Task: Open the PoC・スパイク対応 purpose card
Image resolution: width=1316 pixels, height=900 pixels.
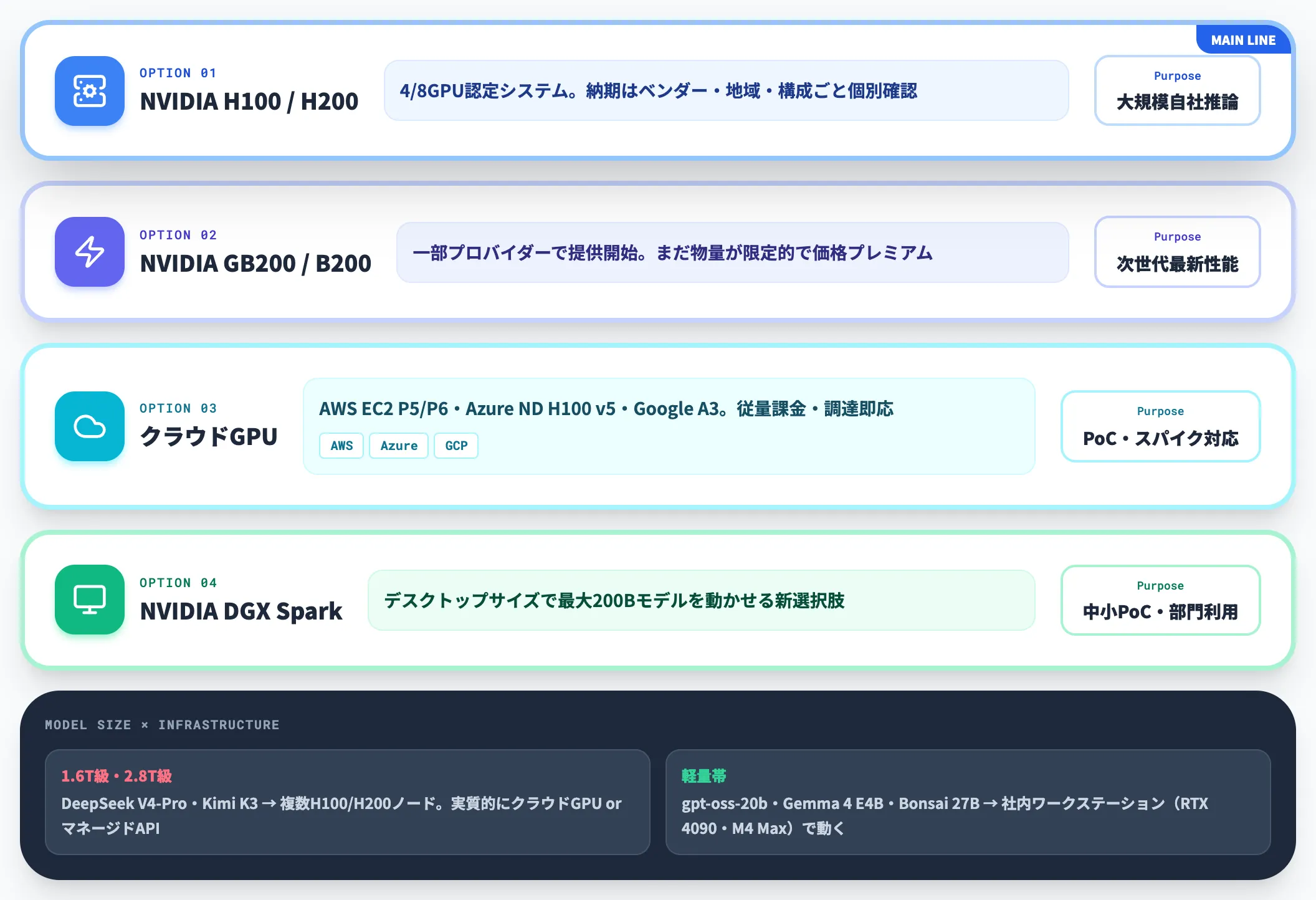Action: click(1161, 426)
